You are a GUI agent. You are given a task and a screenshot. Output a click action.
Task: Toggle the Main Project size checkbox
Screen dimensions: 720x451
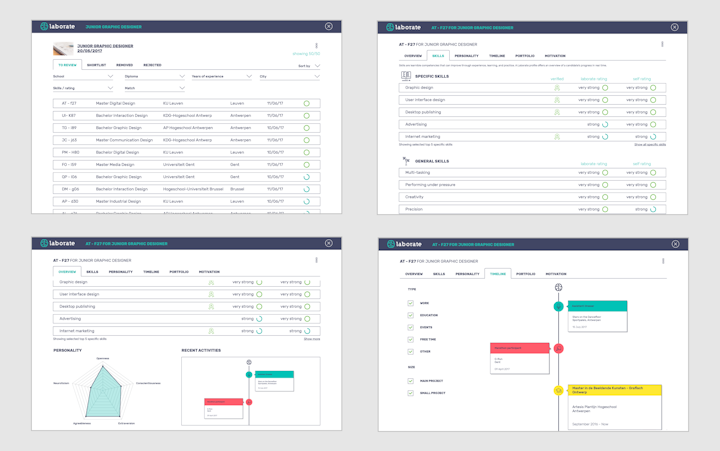click(x=410, y=381)
